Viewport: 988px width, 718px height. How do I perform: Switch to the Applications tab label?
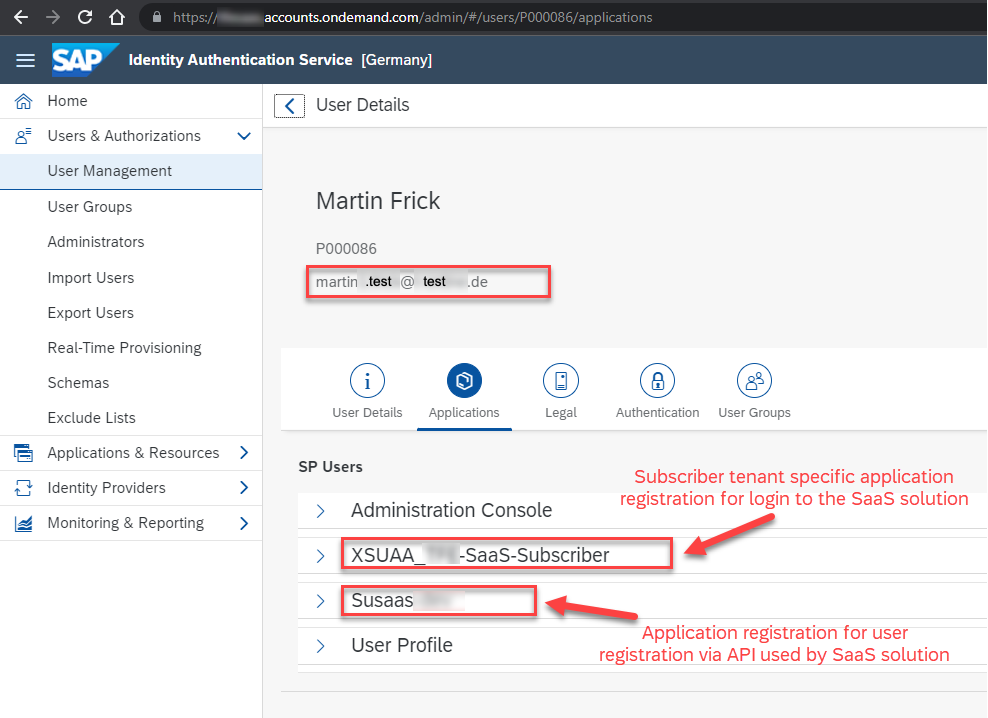point(464,413)
